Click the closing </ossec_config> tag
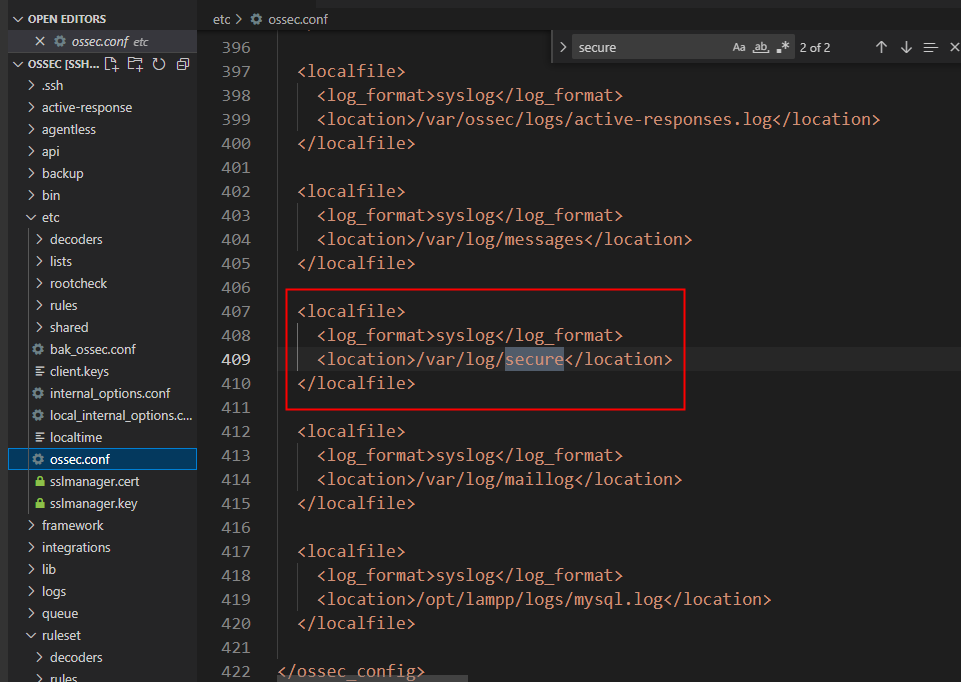The image size is (961, 682). (351, 672)
